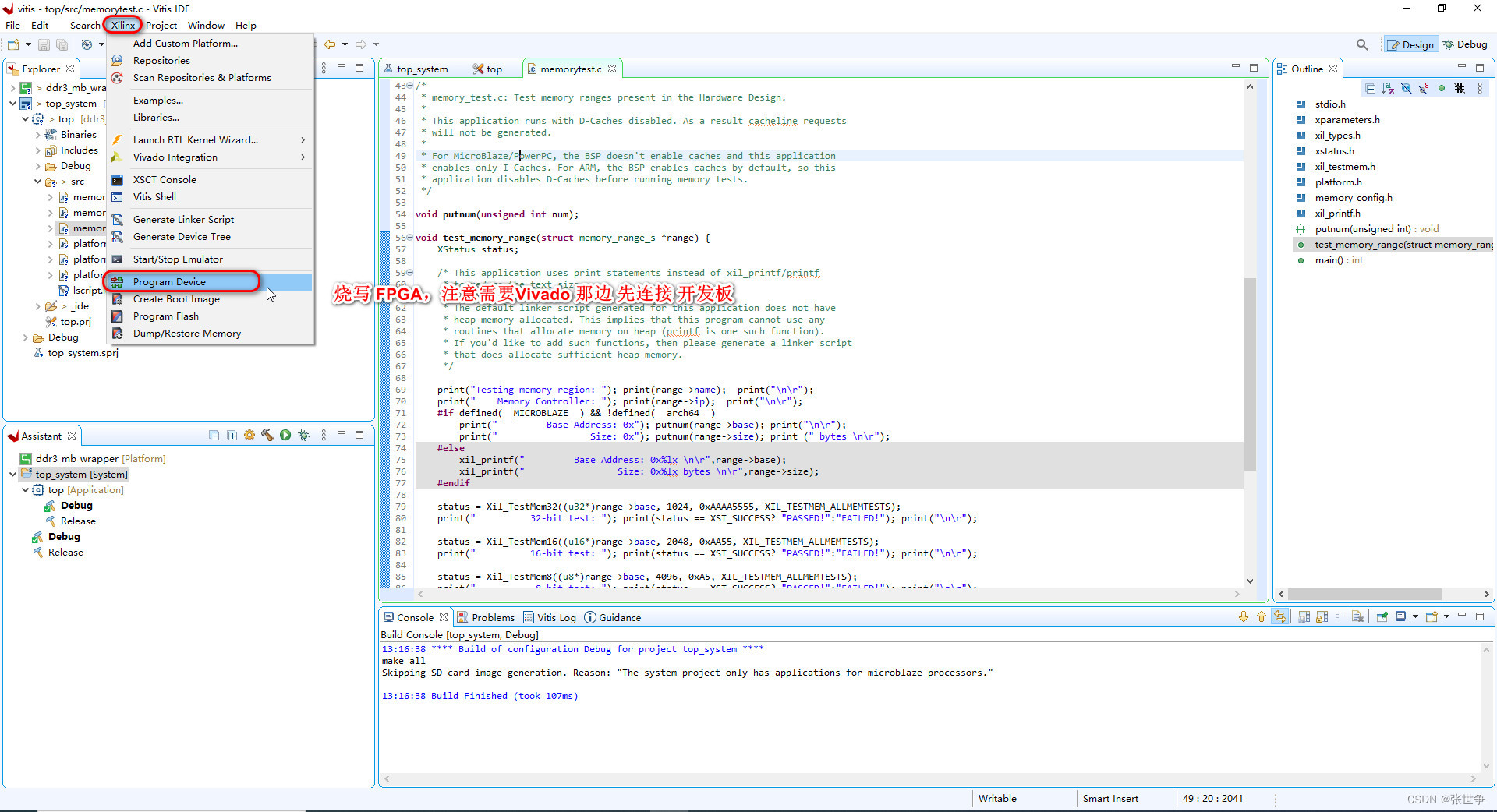Image resolution: width=1497 pixels, height=812 pixels.
Task: Select main() : int in Outline
Action: click(1339, 260)
